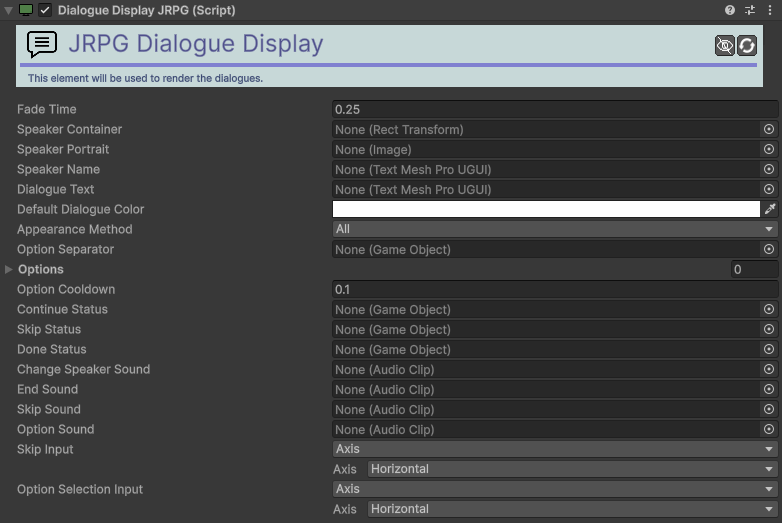Expand the Options list foldout
The image size is (782, 523).
point(8,269)
